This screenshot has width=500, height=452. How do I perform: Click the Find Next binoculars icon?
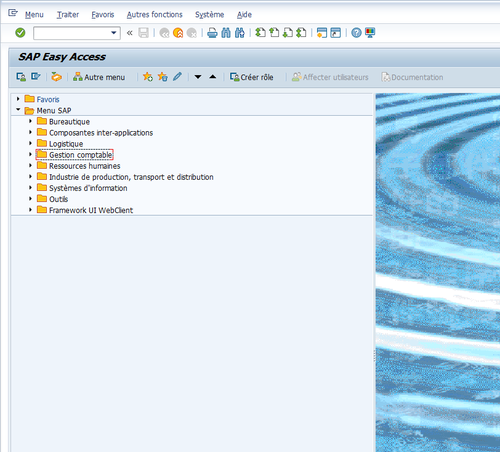click(x=240, y=33)
